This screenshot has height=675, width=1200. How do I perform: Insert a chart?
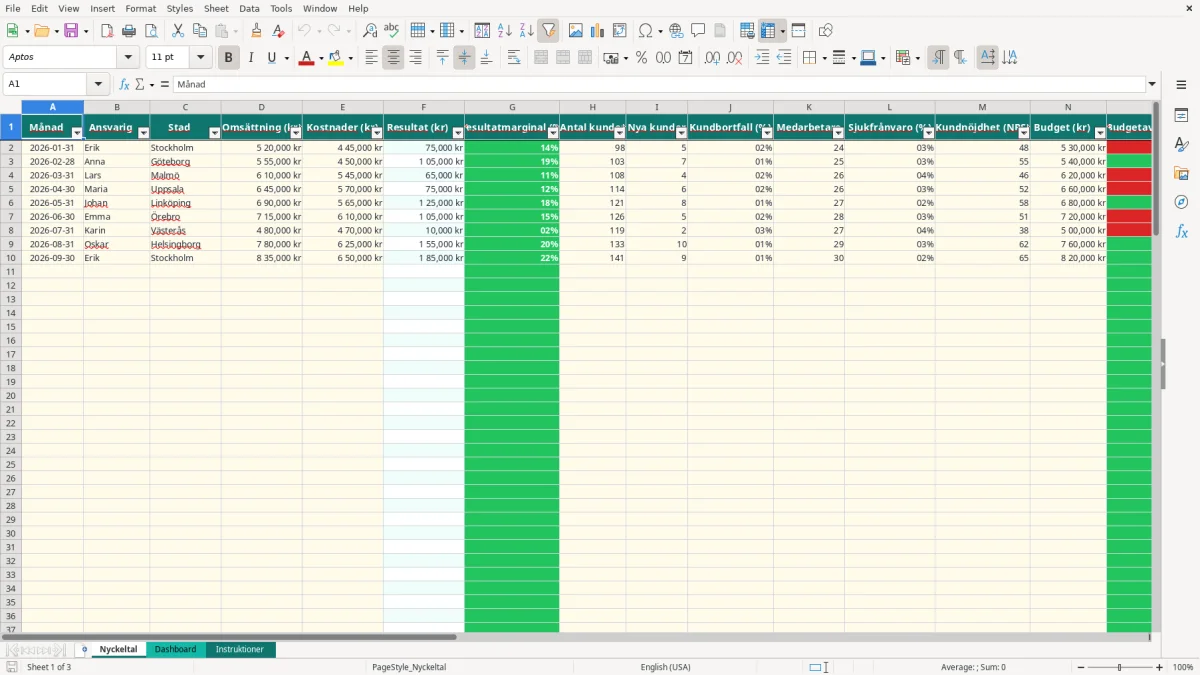click(x=598, y=31)
